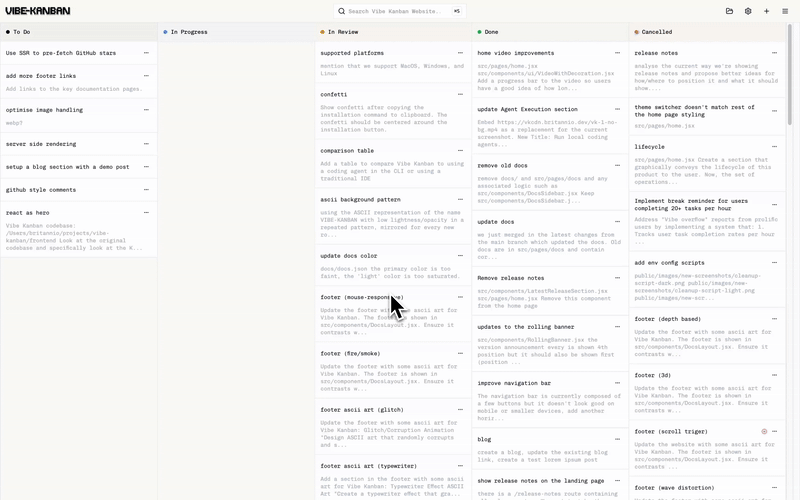Click the Done column header

550,32
